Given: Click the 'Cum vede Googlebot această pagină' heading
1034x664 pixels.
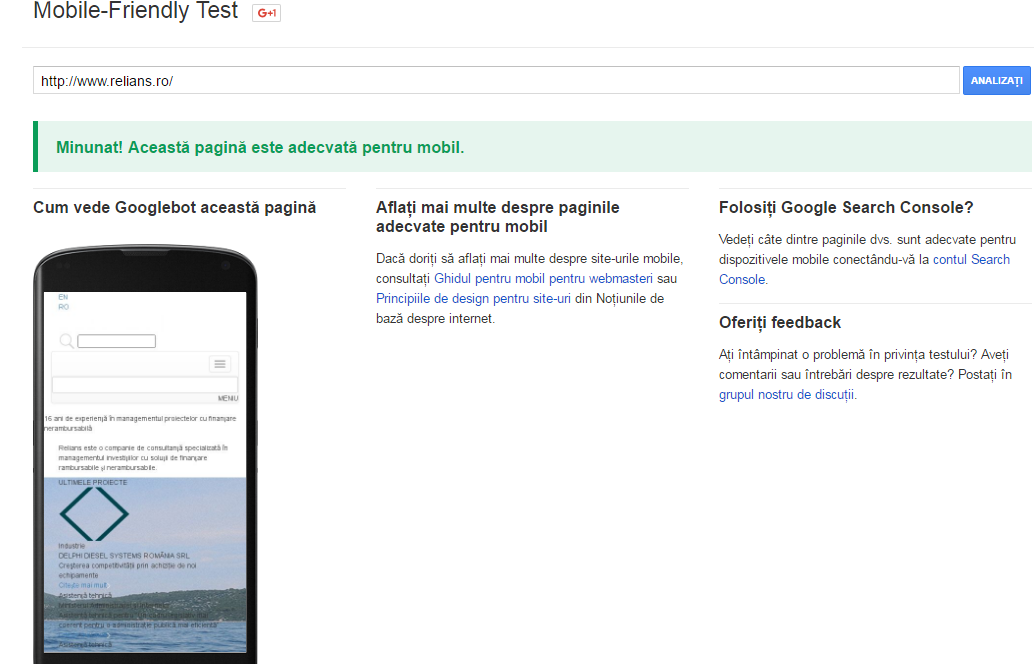Looking at the screenshot, I should tap(175, 207).
